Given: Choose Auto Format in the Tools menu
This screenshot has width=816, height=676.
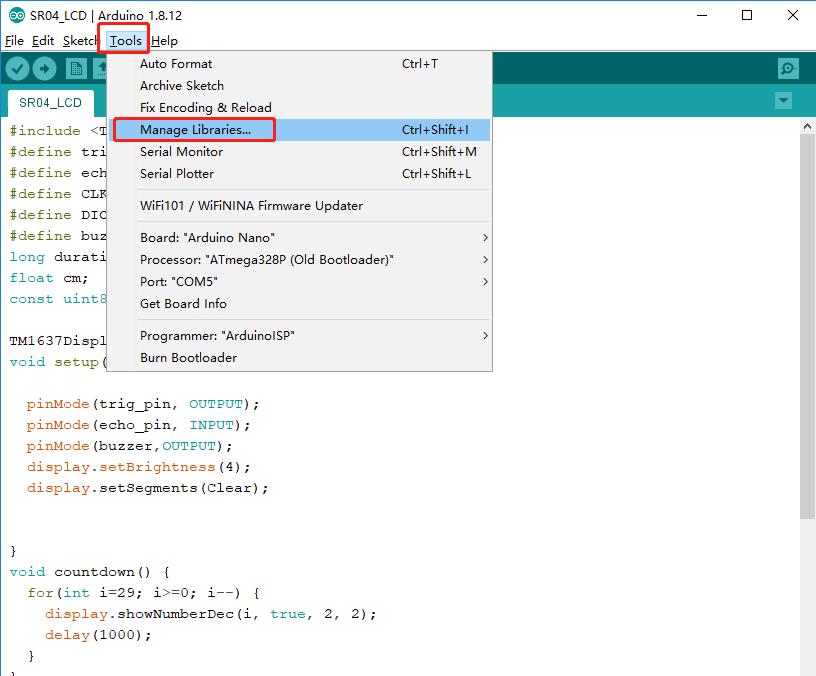Looking at the screenshot, I should tap(176, 64).
